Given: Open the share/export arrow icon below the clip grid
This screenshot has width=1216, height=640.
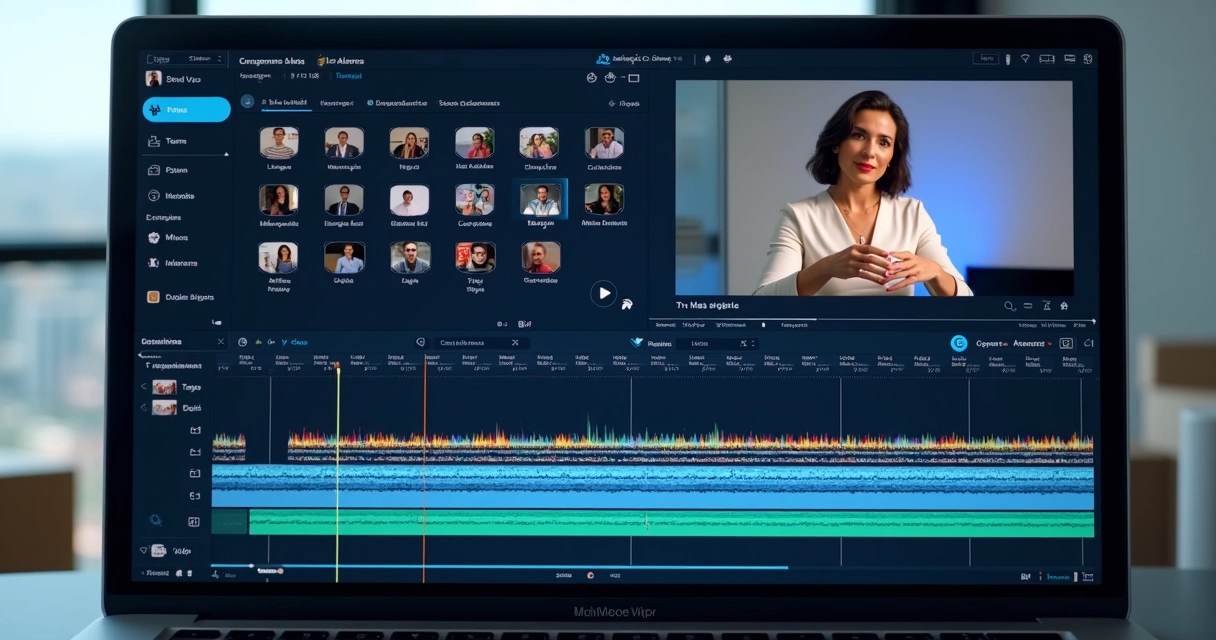Looking at the screenshot, I should pyautogui.click(x=627, y=304).
